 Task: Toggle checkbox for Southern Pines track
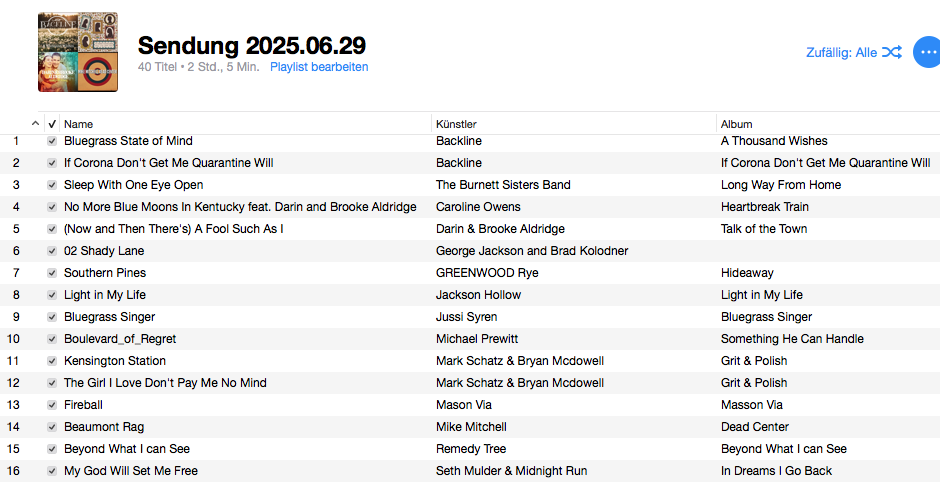point(52,273)
